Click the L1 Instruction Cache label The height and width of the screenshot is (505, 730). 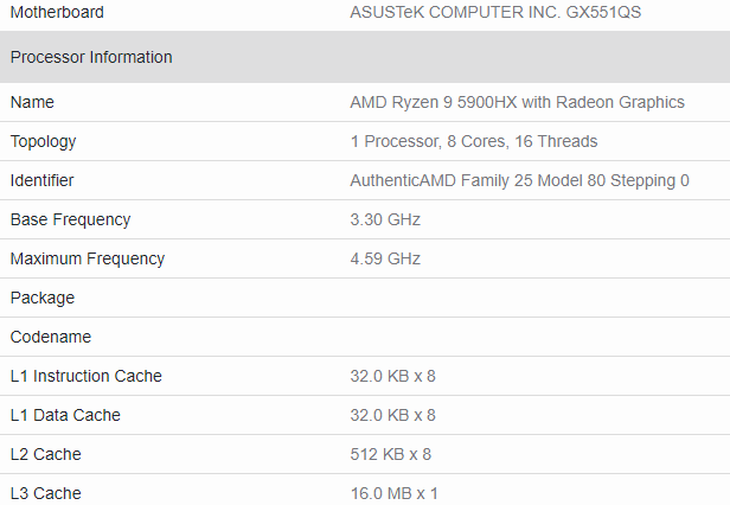86,376
